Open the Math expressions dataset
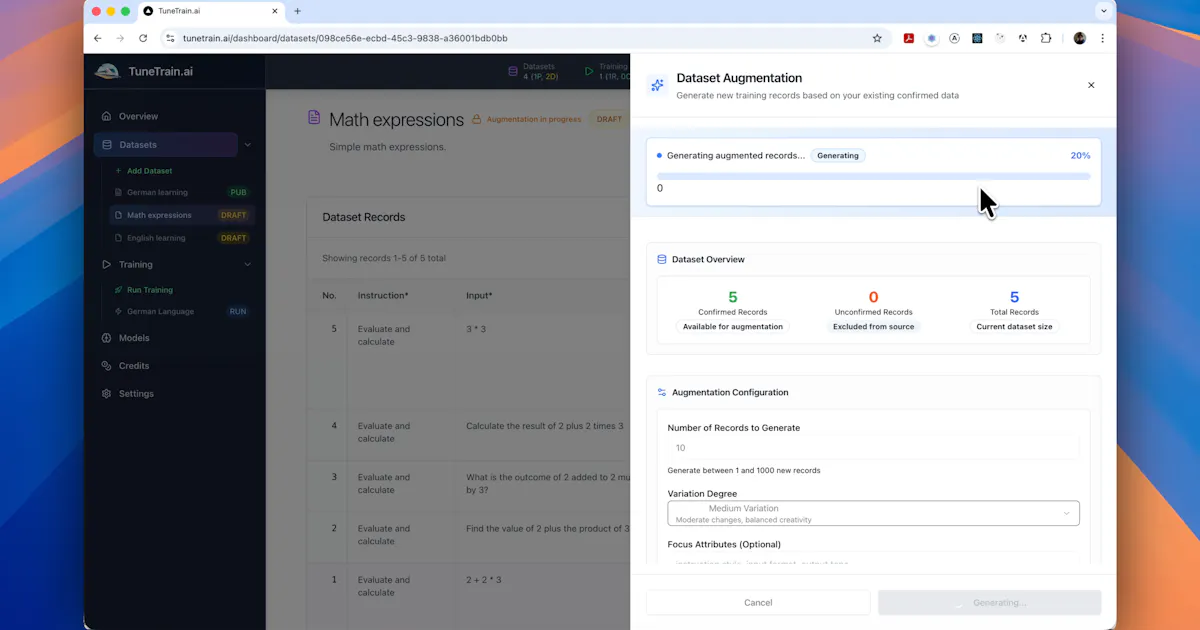1200x630 pixels. pyautogui.click(x=182, y=215)
